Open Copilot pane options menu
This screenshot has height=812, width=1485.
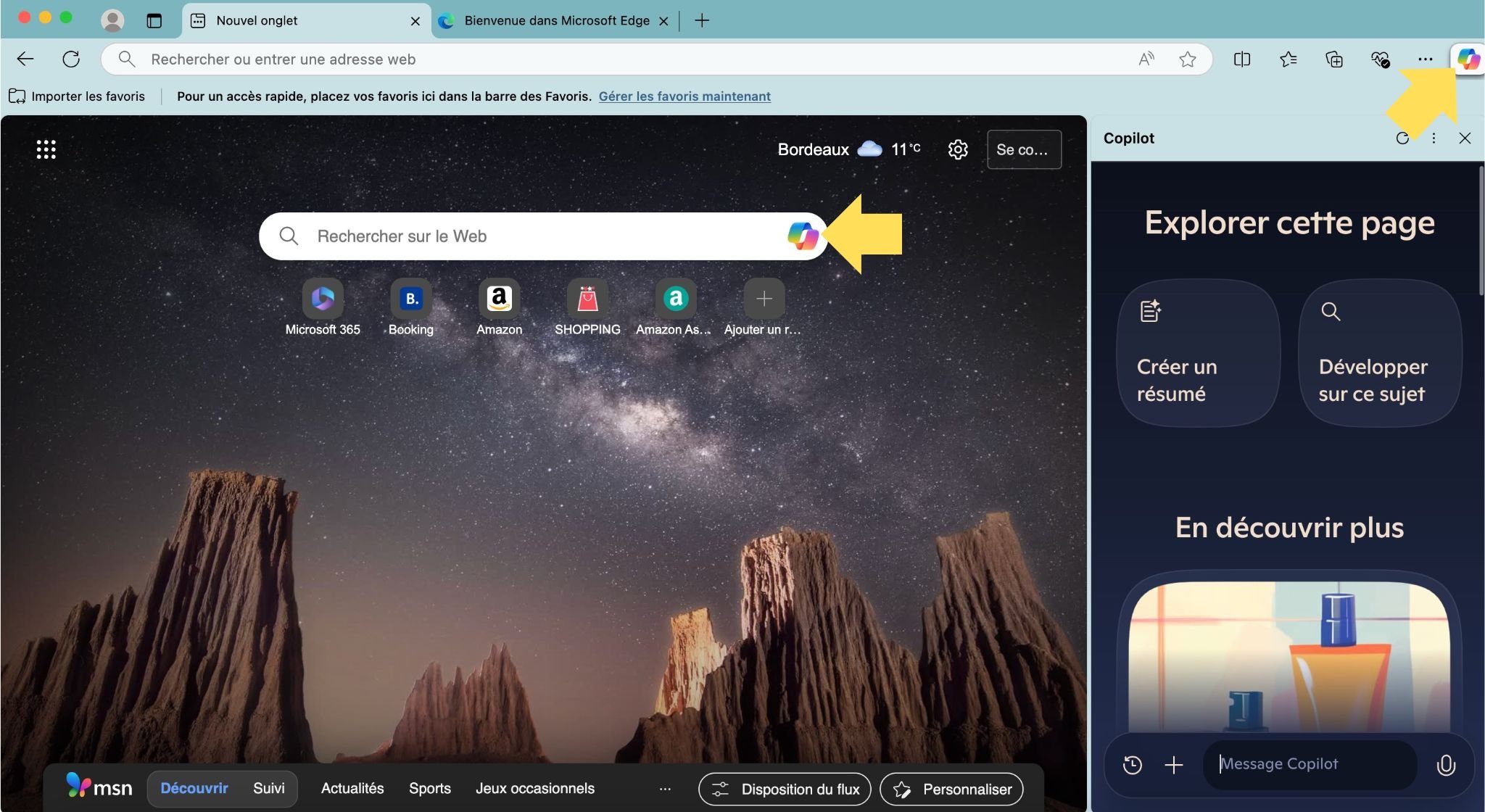pyautogui.click(x=1434, y=138)
